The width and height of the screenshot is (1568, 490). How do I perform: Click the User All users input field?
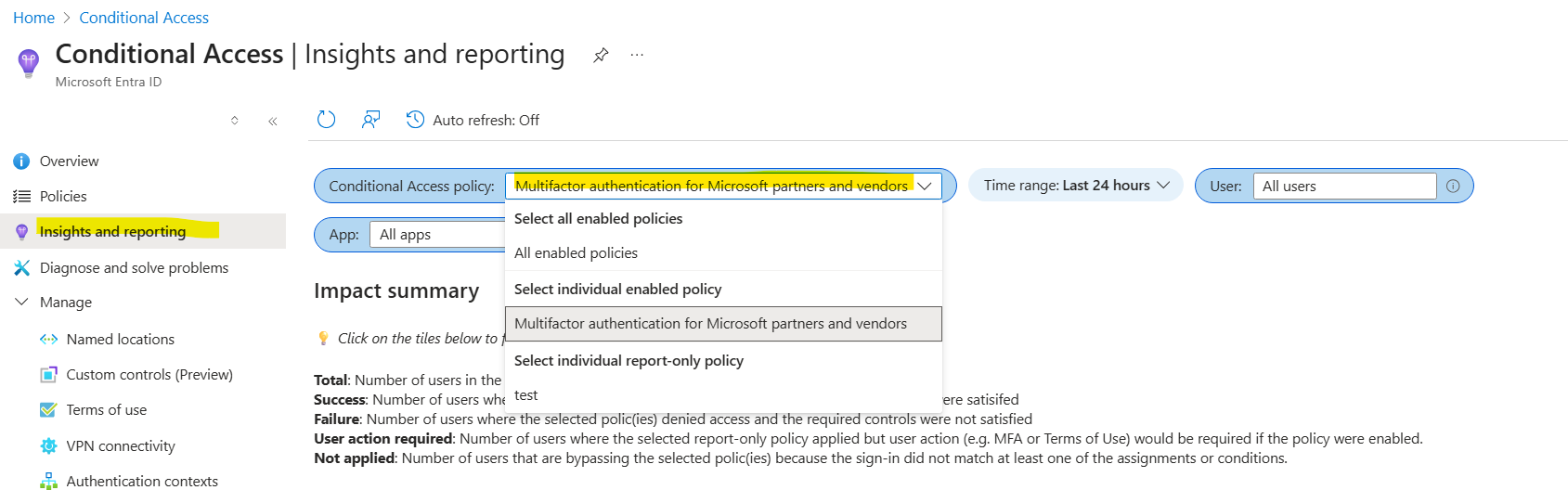1344,186
